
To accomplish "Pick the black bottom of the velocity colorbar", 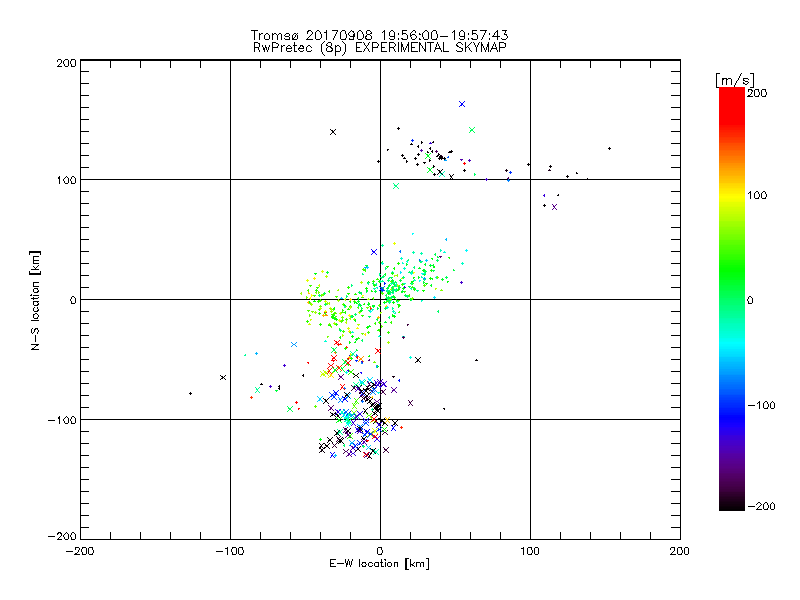I will [x=732, y=503].
